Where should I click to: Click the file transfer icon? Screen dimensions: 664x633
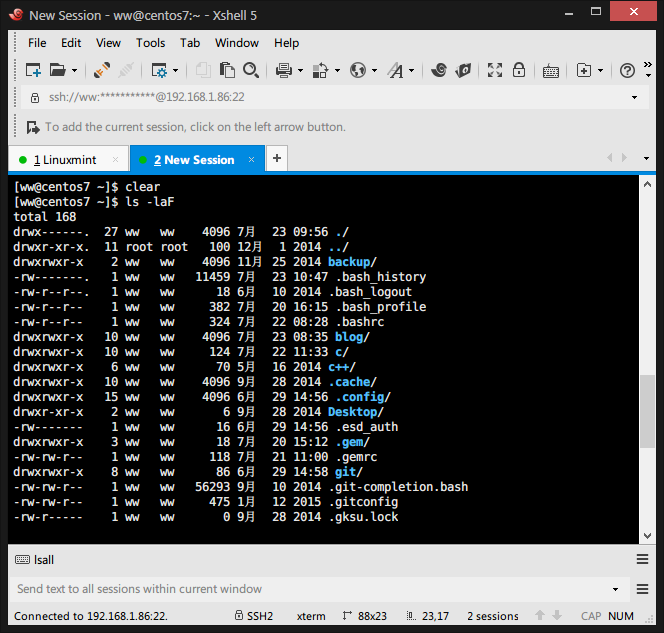tap(320, 70)
